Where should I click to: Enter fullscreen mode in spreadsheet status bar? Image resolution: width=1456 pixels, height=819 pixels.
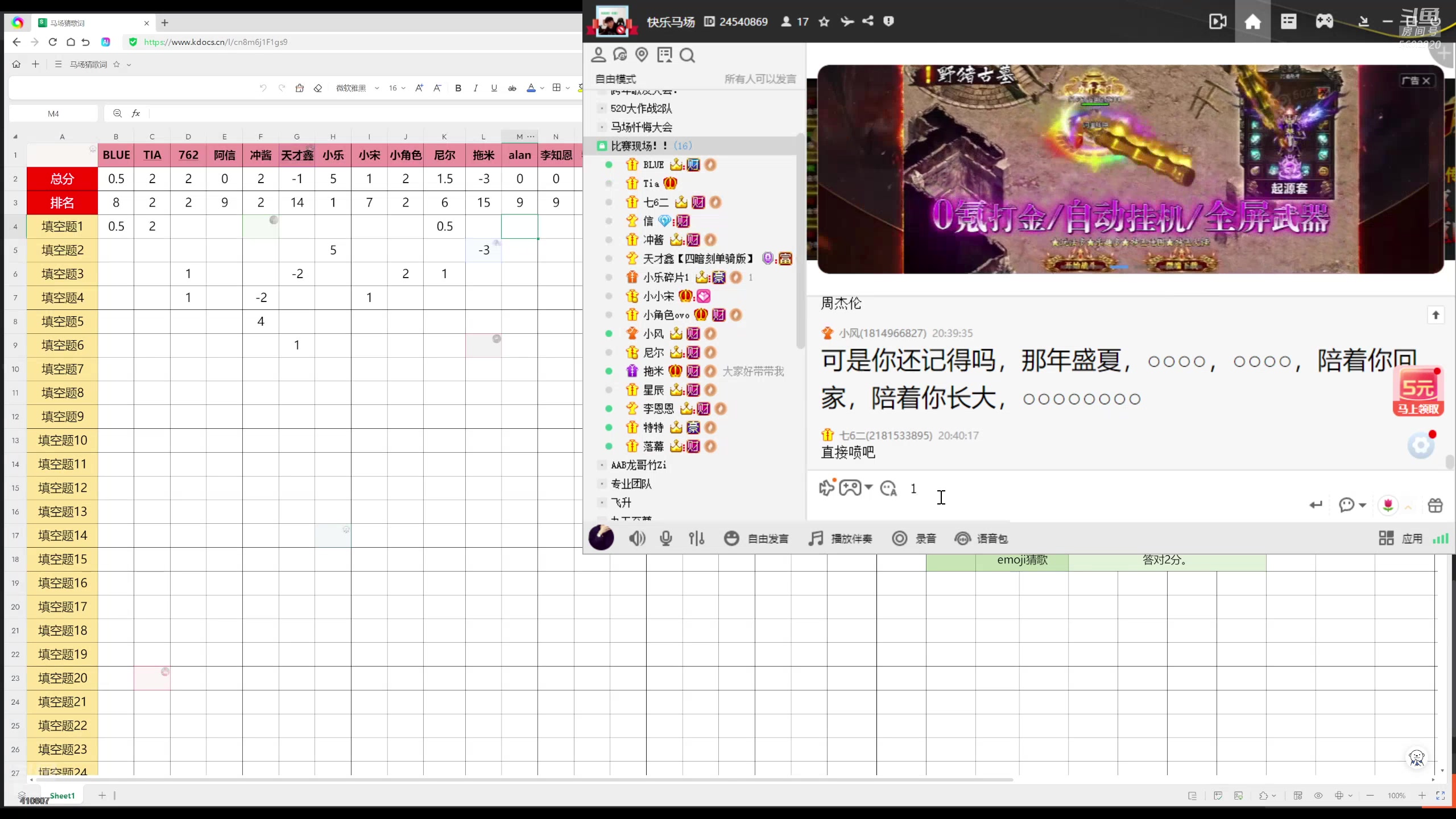tap(1441, 796)
